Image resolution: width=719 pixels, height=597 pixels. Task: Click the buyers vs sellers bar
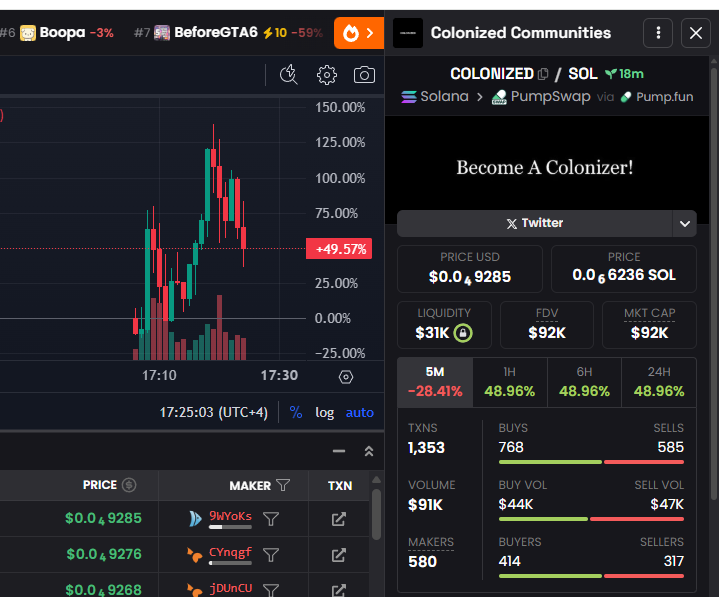(591, 576)
